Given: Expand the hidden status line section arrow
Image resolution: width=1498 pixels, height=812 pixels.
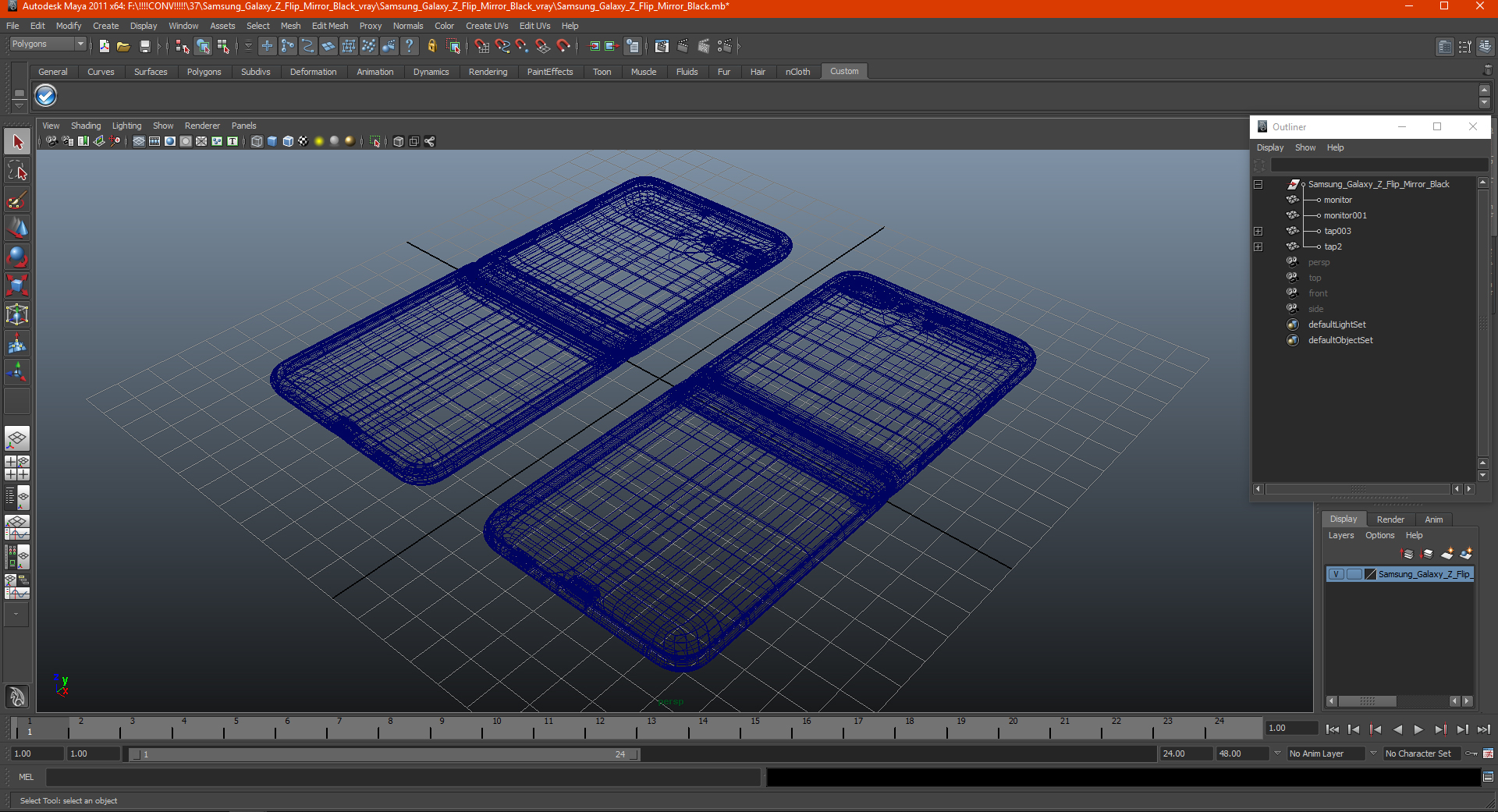Looking at the screenshot, I should pyautogui.click(x=738, y=46).
